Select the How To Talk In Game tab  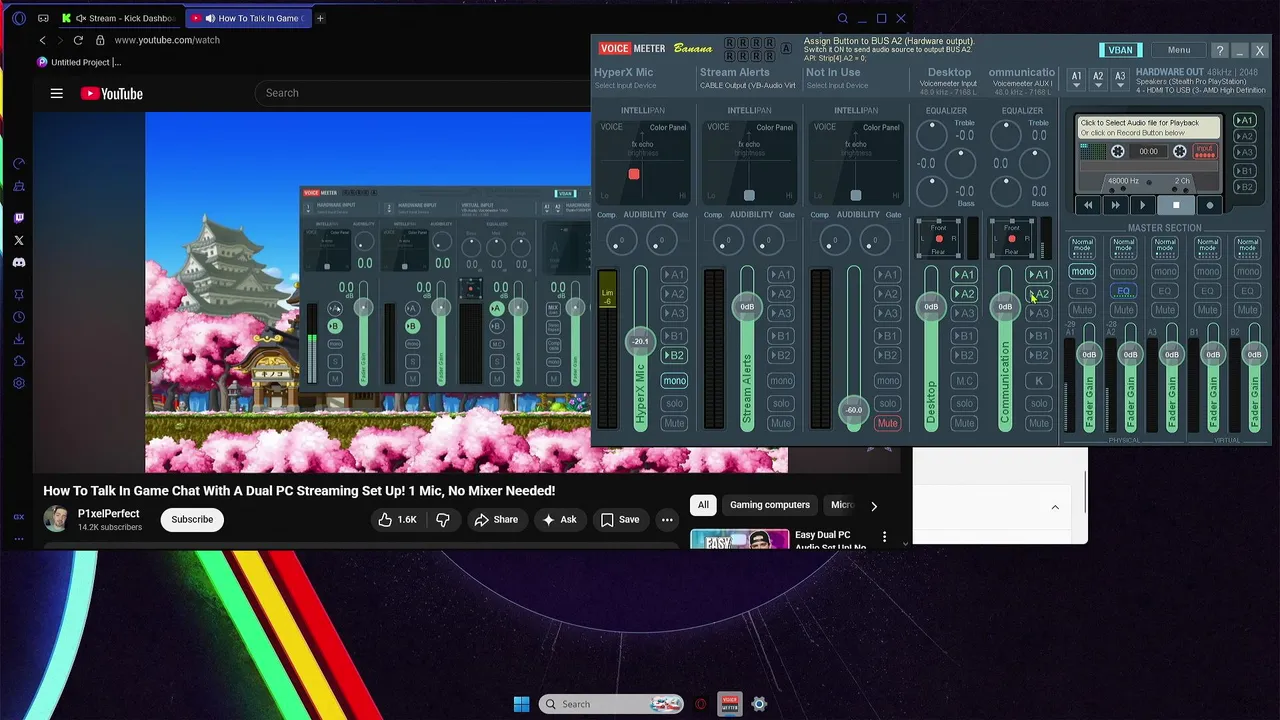click(x=250, y=18)
